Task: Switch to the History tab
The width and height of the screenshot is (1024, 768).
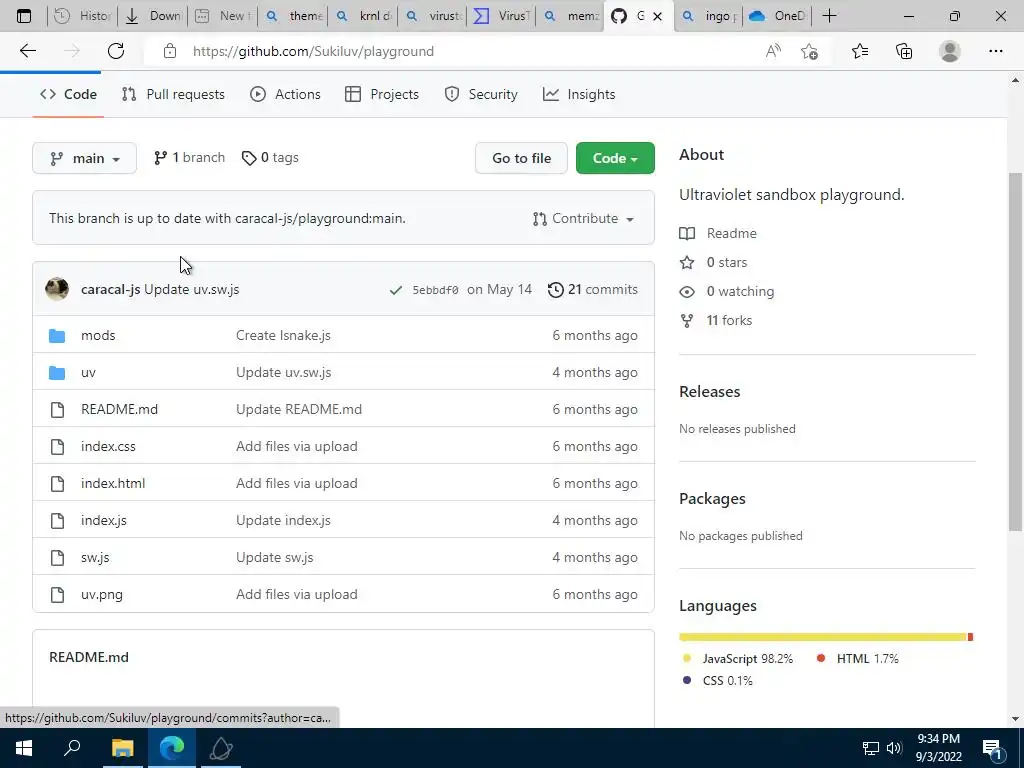Action: tap(82, 16)
